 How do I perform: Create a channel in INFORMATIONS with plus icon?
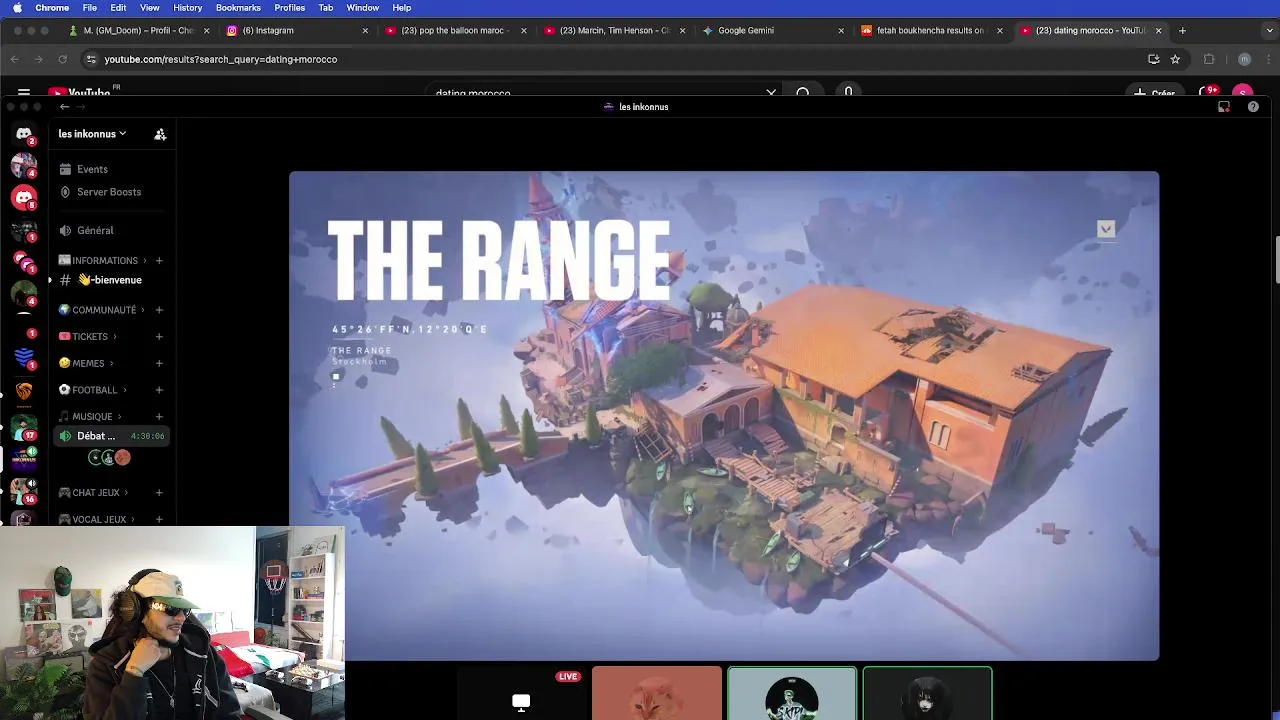pos(159,260)
